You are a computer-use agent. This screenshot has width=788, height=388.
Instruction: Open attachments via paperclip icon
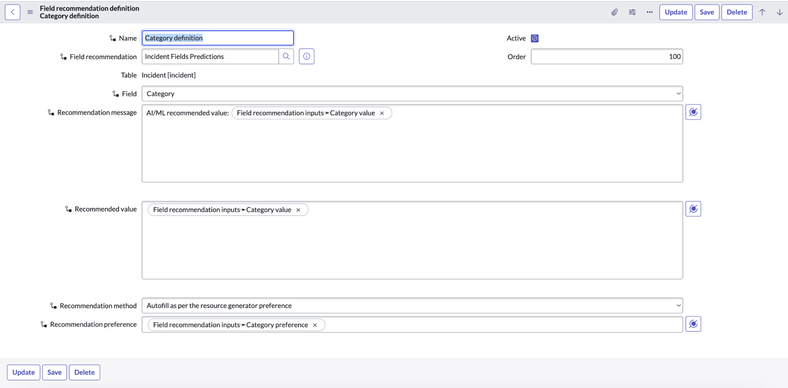[x=614, y=12]
